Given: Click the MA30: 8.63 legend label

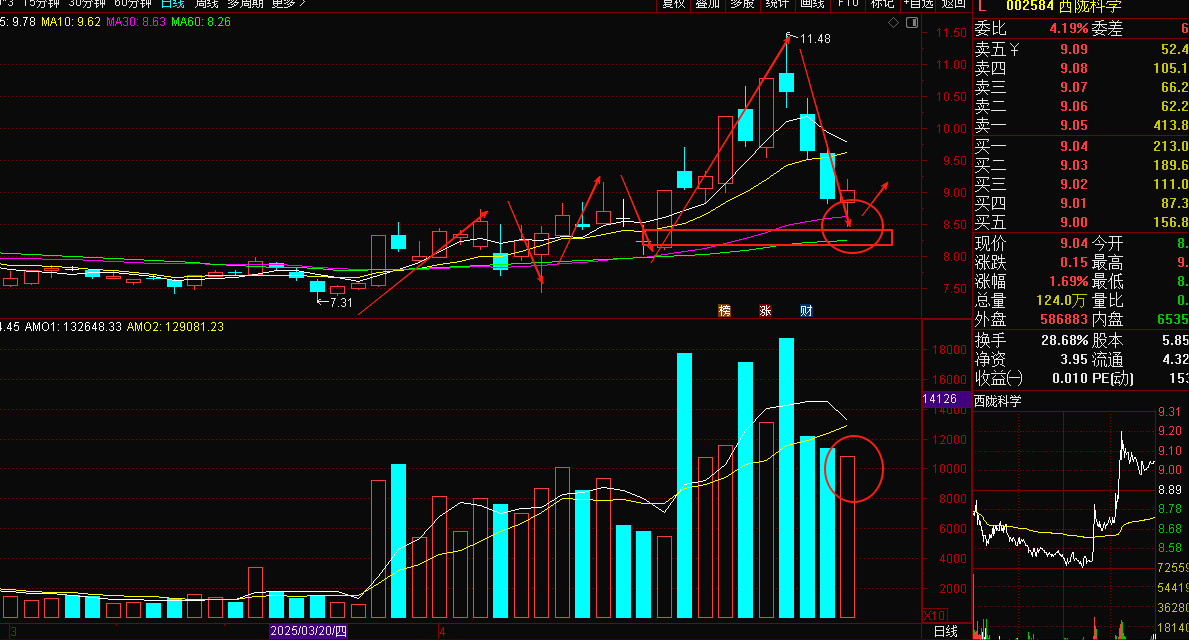Looking at the screenshot, I should pos(136,22).
